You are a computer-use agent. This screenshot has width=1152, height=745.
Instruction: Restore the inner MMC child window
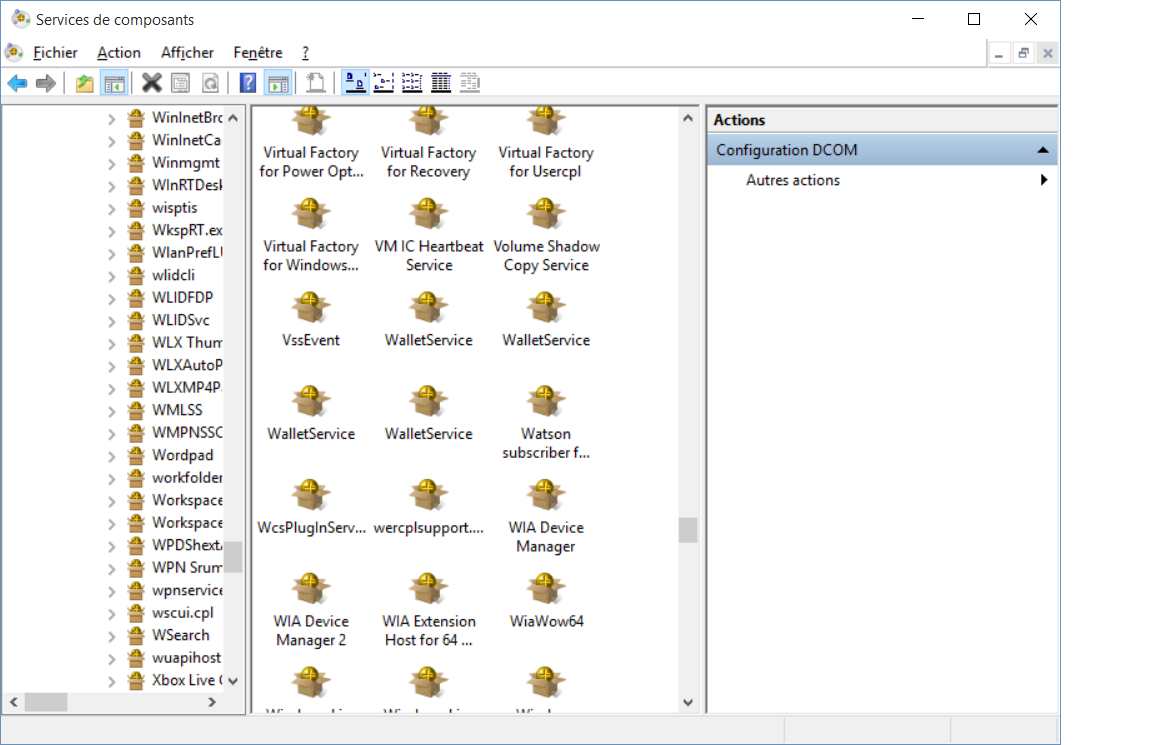[1023, 54]
